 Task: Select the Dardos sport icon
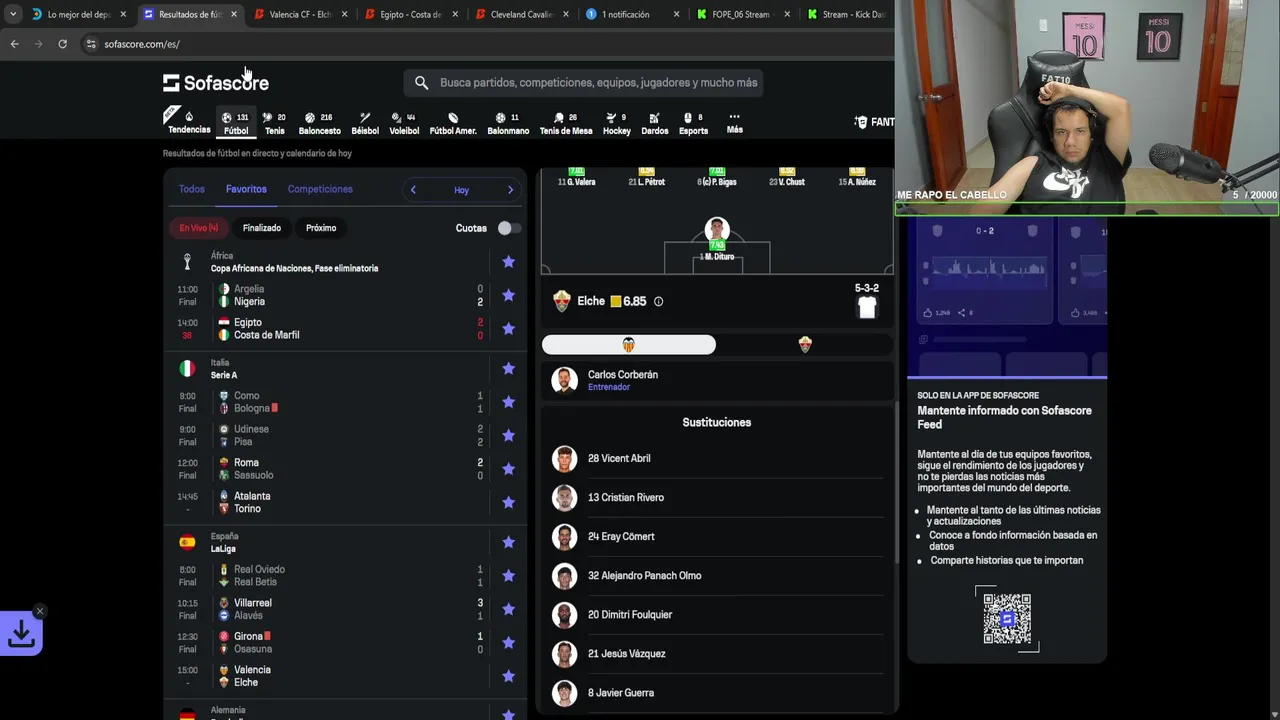pos(654,123)
